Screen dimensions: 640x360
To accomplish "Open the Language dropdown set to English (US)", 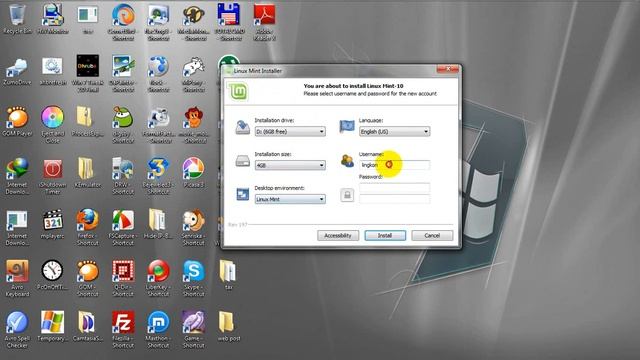I will point(394,131).
